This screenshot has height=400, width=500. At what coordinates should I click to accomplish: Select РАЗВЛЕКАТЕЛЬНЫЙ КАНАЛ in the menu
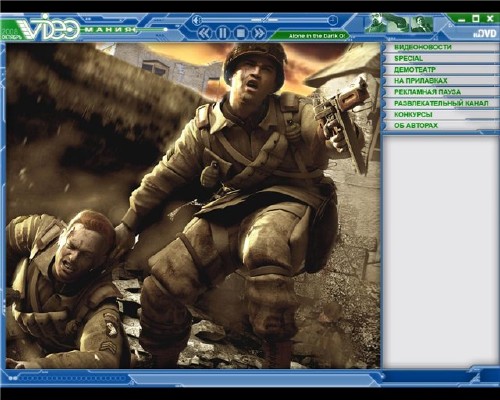click(441, 103)
